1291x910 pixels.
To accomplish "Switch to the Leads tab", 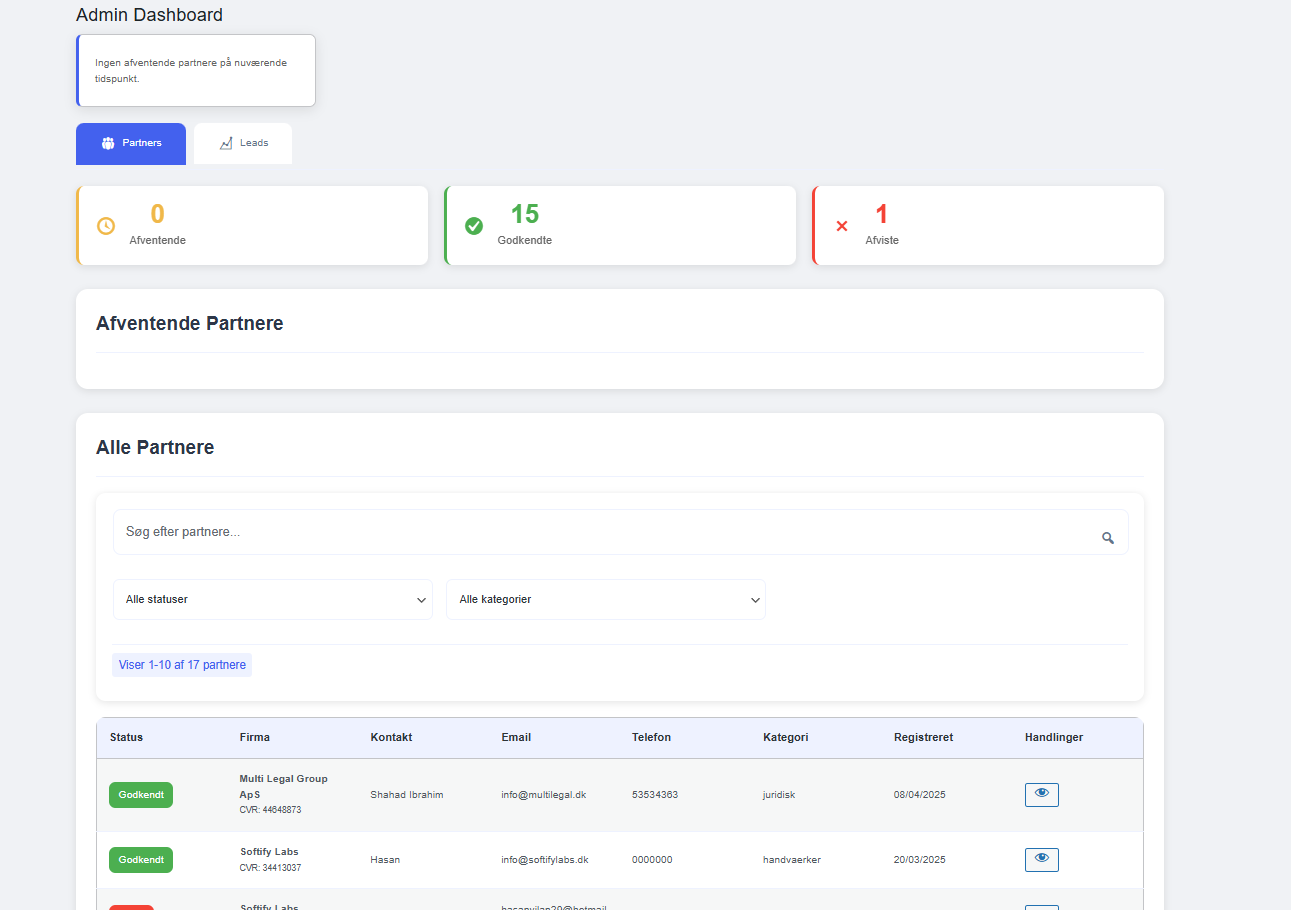I will (243, 144).
